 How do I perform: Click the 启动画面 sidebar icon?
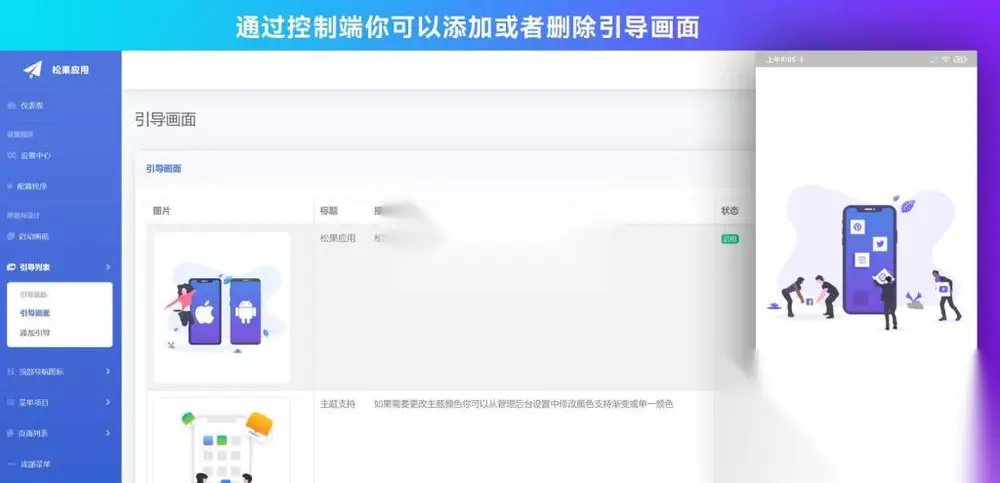11,236
